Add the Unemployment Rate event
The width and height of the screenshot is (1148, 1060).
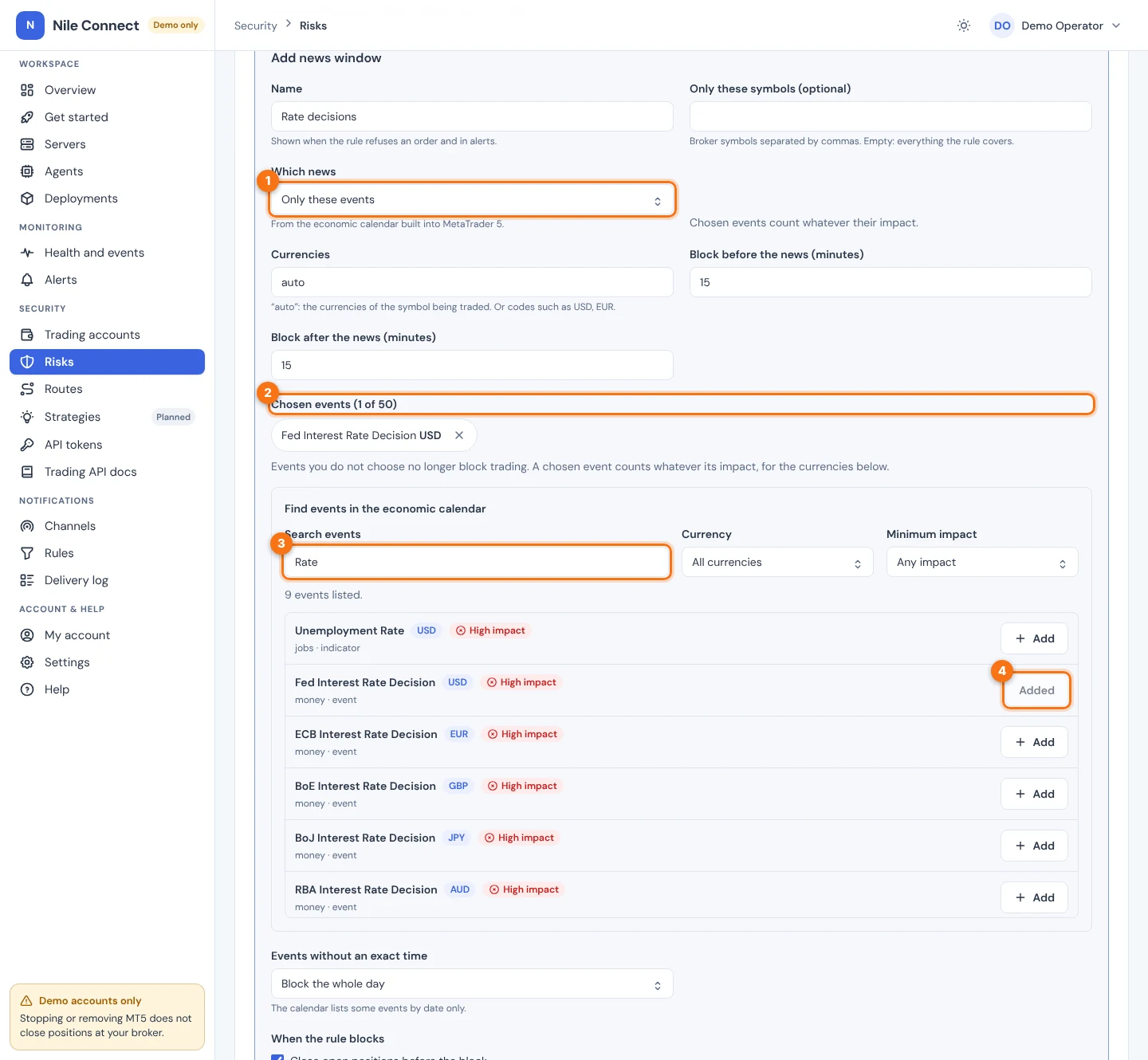(1034, 638)
